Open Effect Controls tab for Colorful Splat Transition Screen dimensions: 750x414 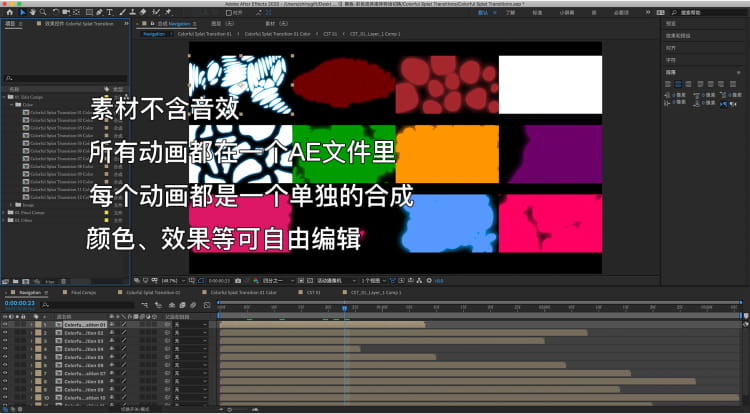point(79,23)
